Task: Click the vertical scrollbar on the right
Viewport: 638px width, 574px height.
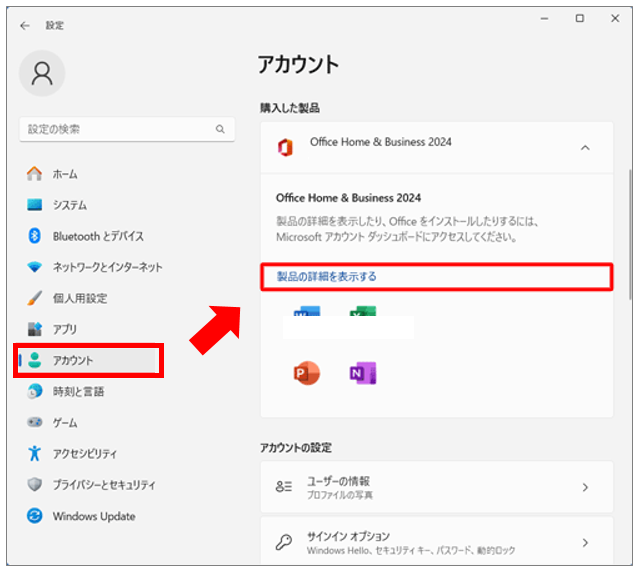Action: (630, 234)
